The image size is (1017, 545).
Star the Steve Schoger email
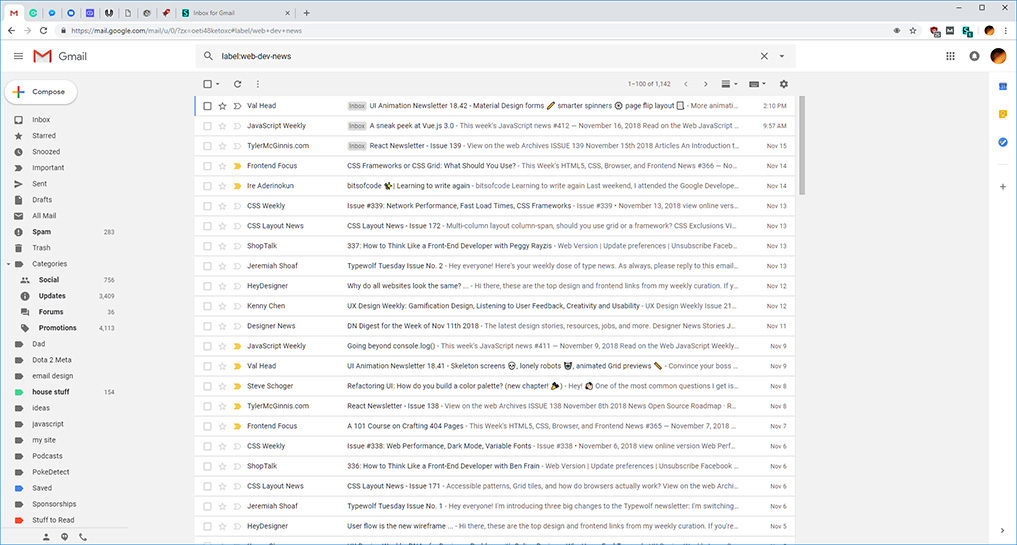222,386
